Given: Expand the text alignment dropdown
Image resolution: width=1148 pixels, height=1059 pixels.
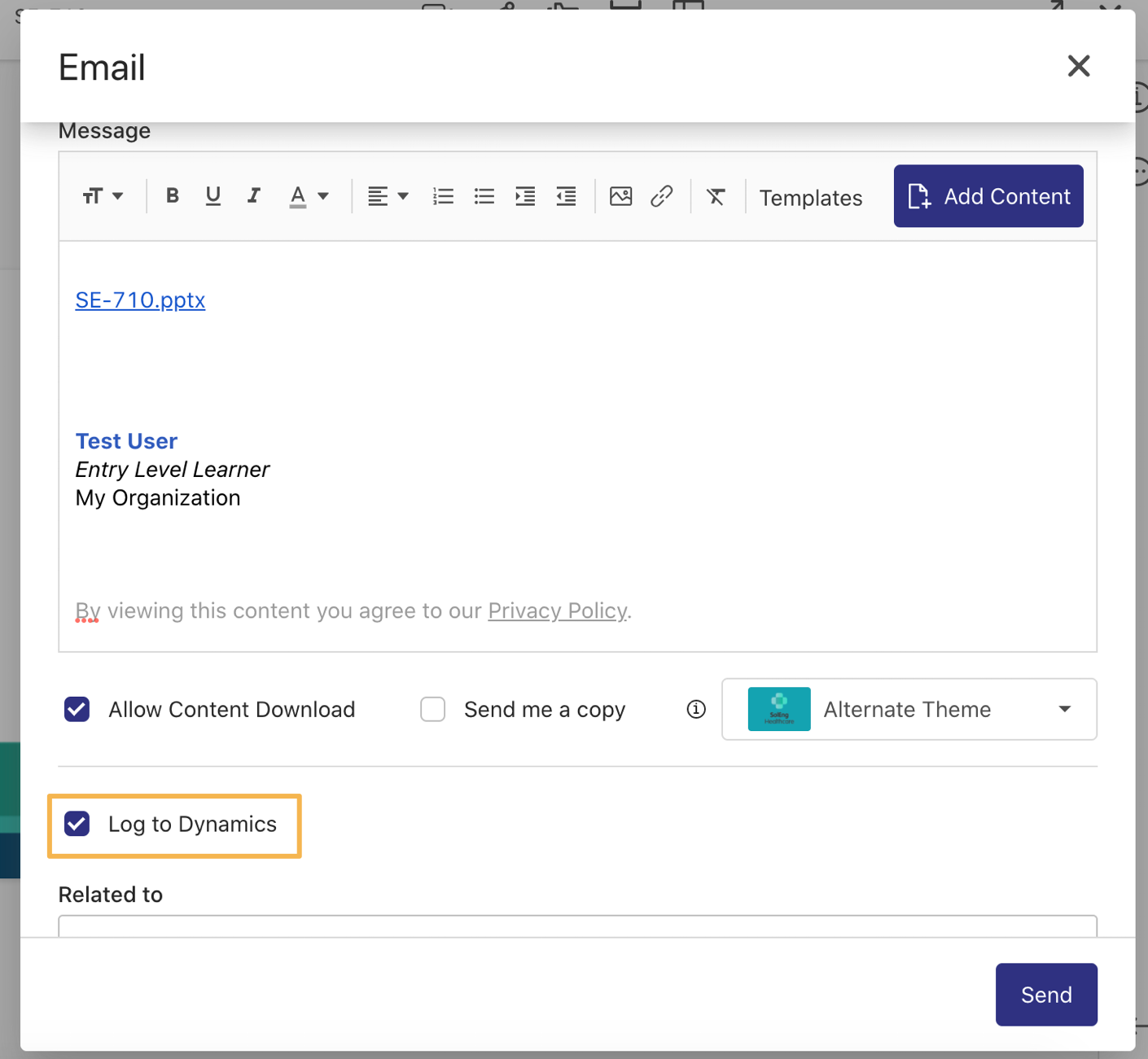Looking at the screenshot, I should (388, 196).
